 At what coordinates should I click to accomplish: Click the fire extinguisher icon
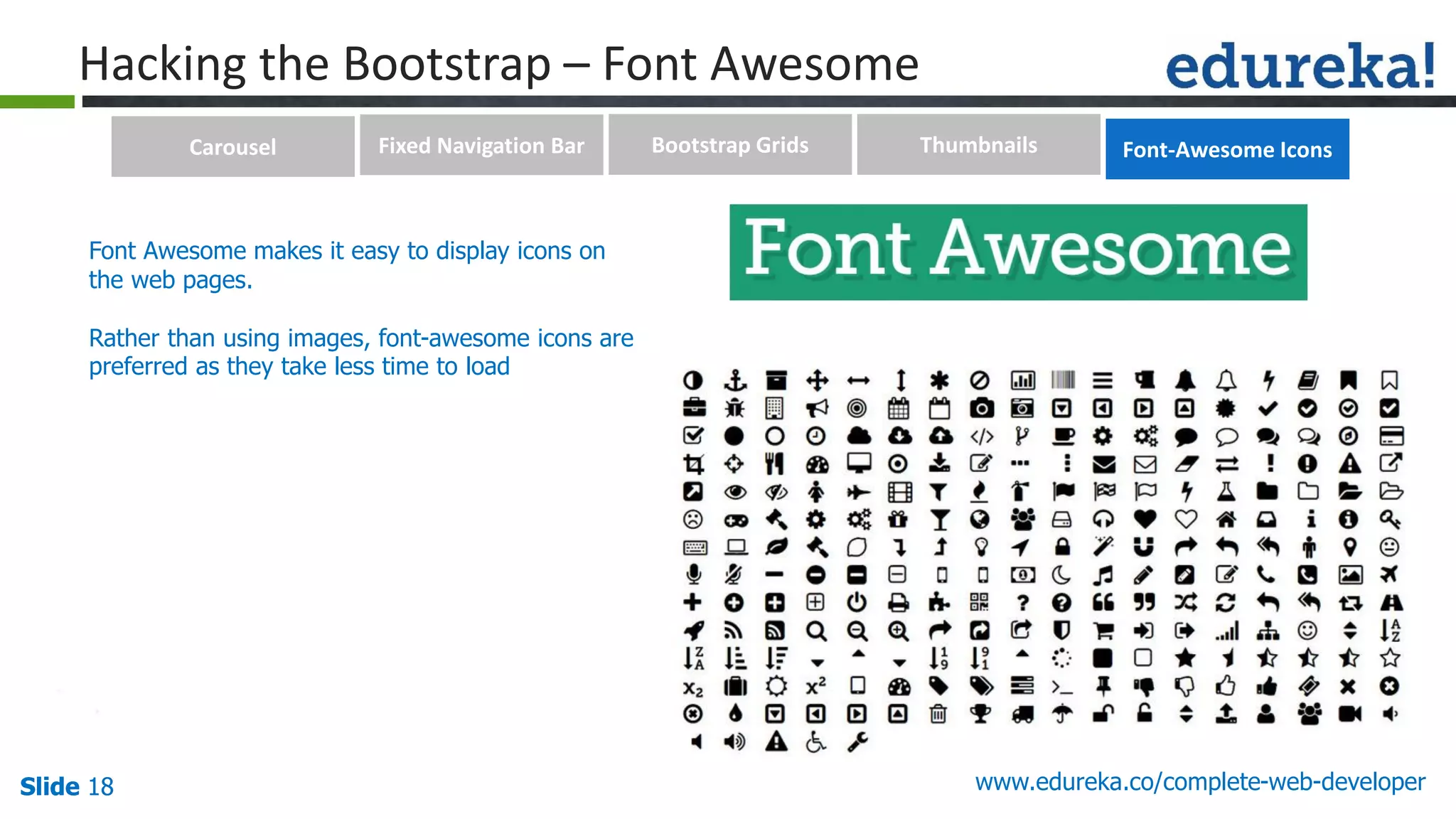pyautogui.click(x=1021, y=491)
